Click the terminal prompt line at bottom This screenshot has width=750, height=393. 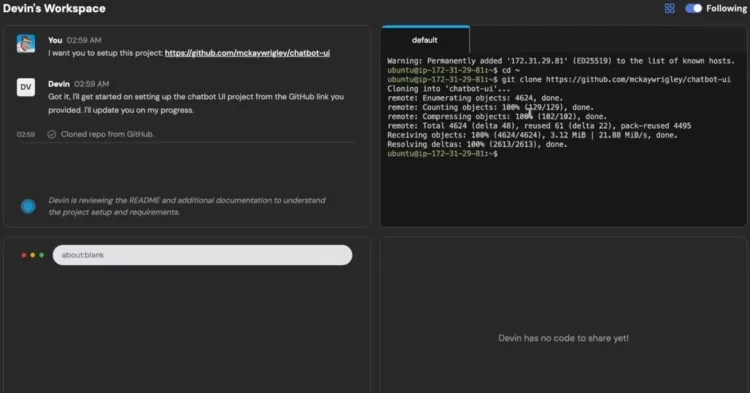tap(442, 153)
